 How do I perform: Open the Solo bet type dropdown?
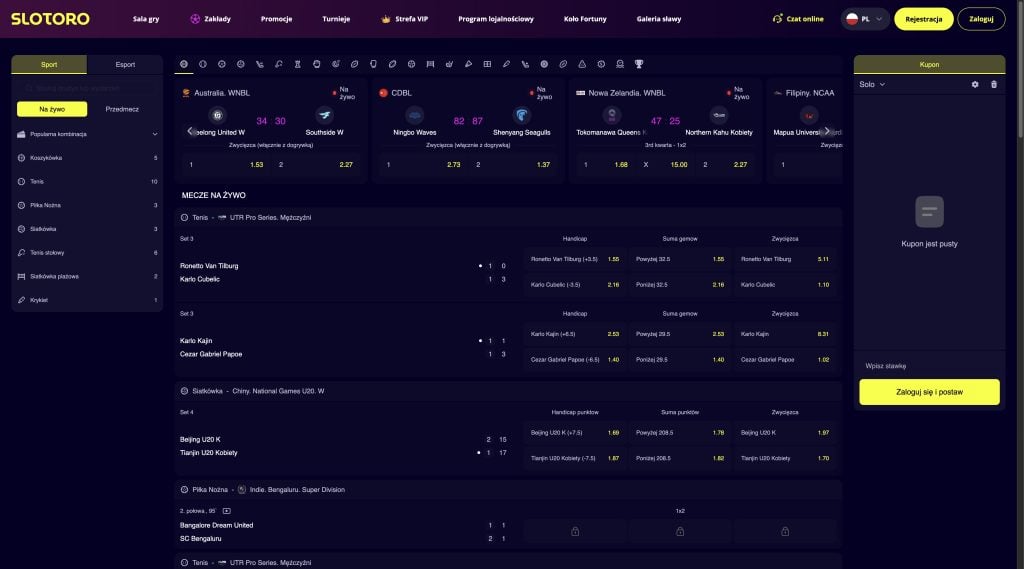click(872, 85)
